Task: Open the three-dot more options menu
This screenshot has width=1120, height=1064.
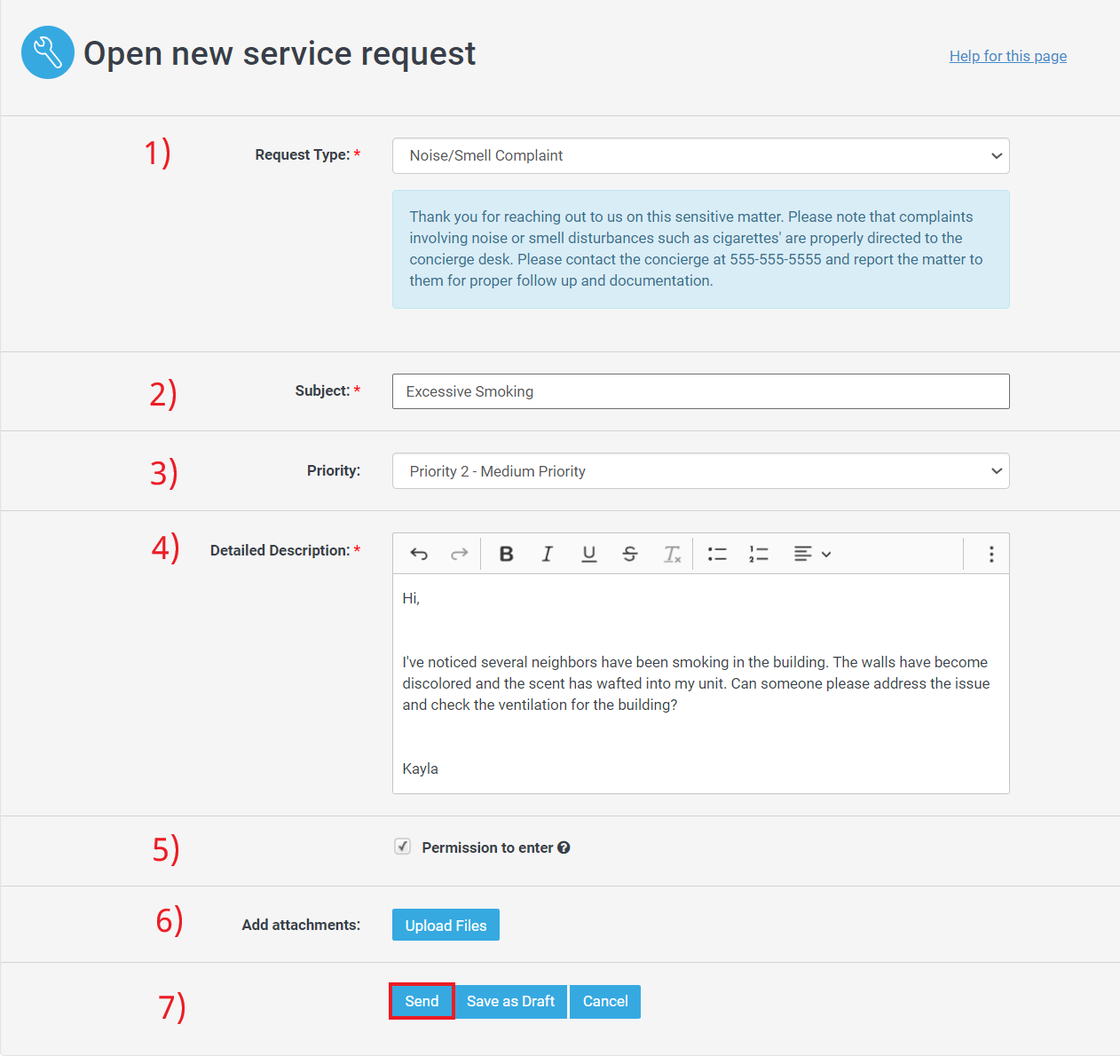Action: tap(991, 554)
